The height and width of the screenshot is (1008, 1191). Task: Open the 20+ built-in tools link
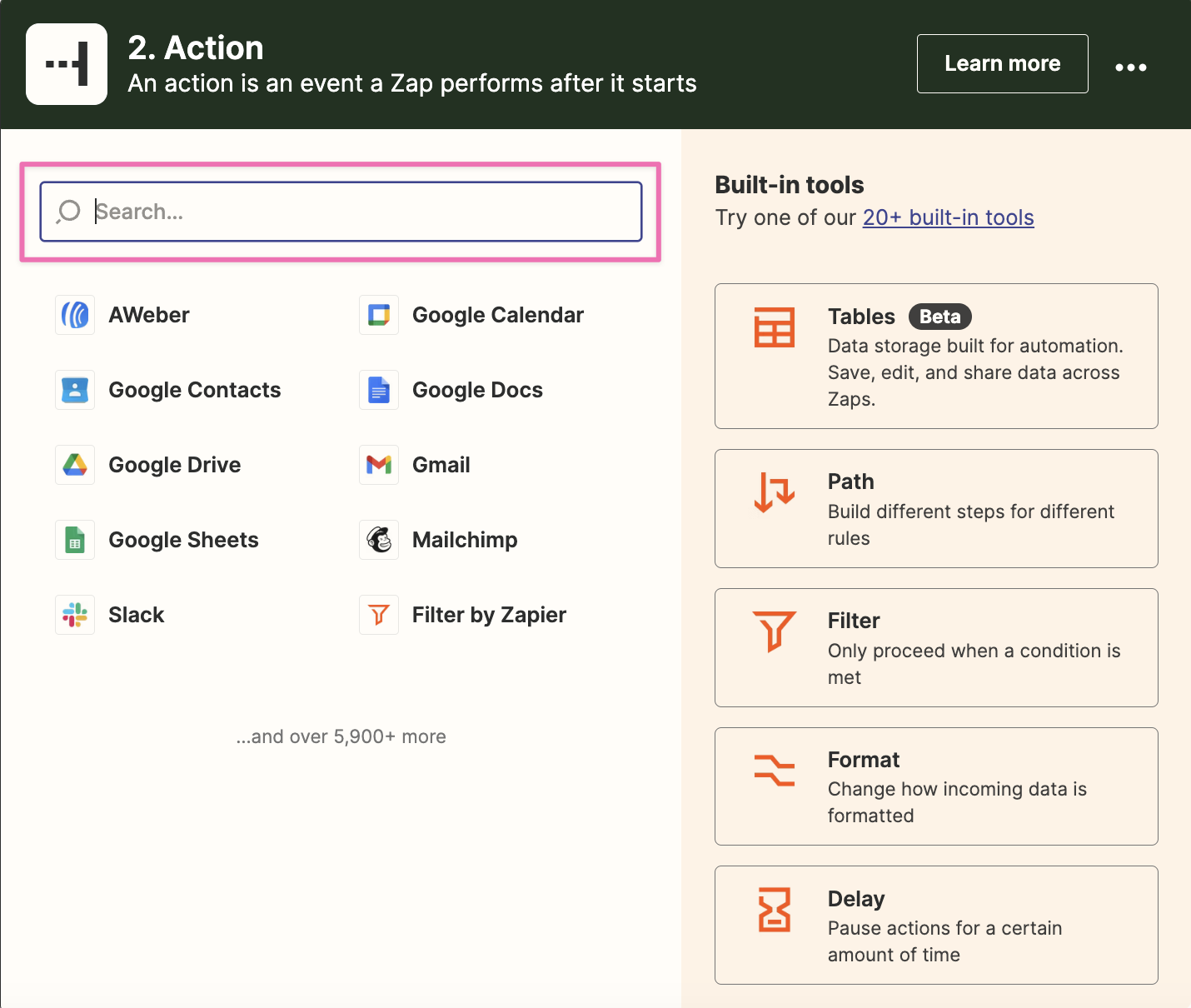948,217
